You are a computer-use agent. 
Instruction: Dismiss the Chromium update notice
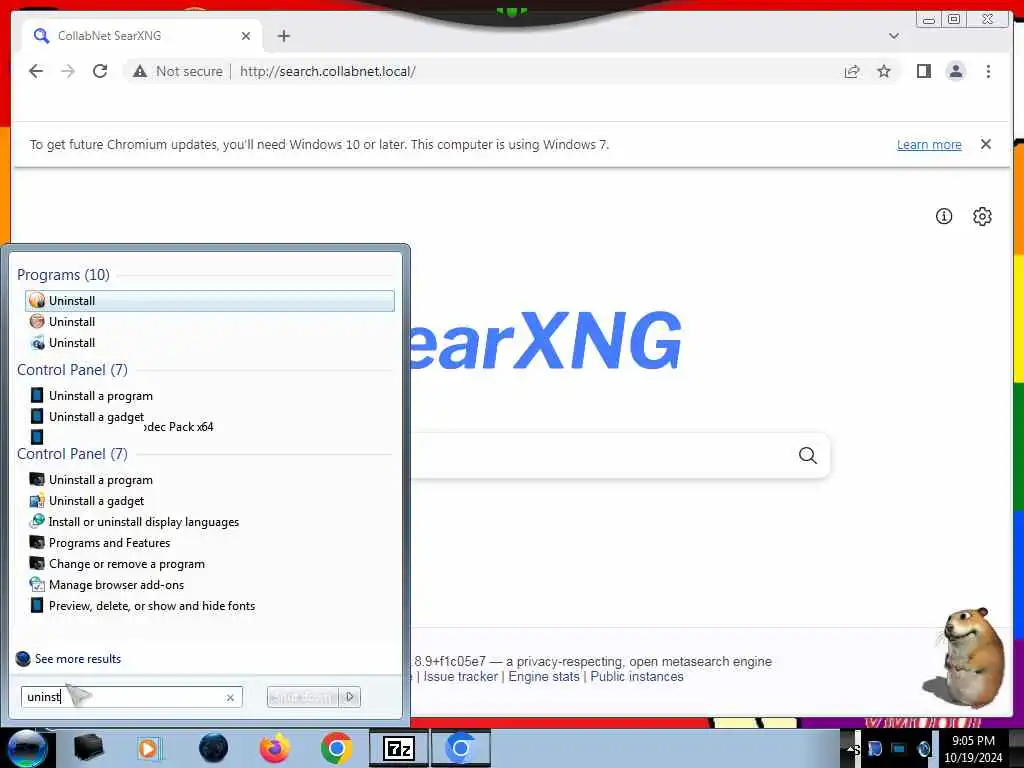985,144
